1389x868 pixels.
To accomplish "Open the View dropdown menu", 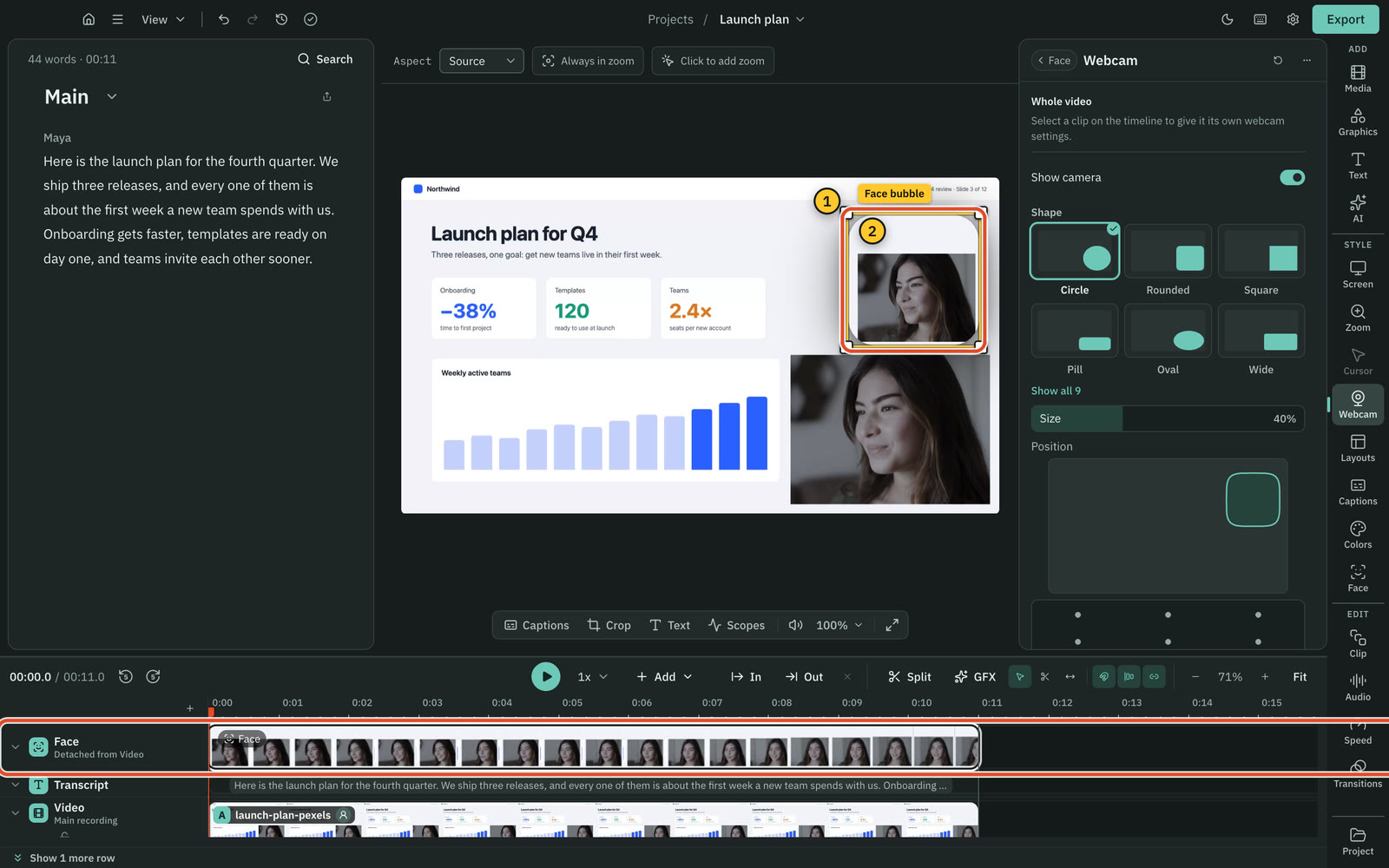I will click(163, 19).
